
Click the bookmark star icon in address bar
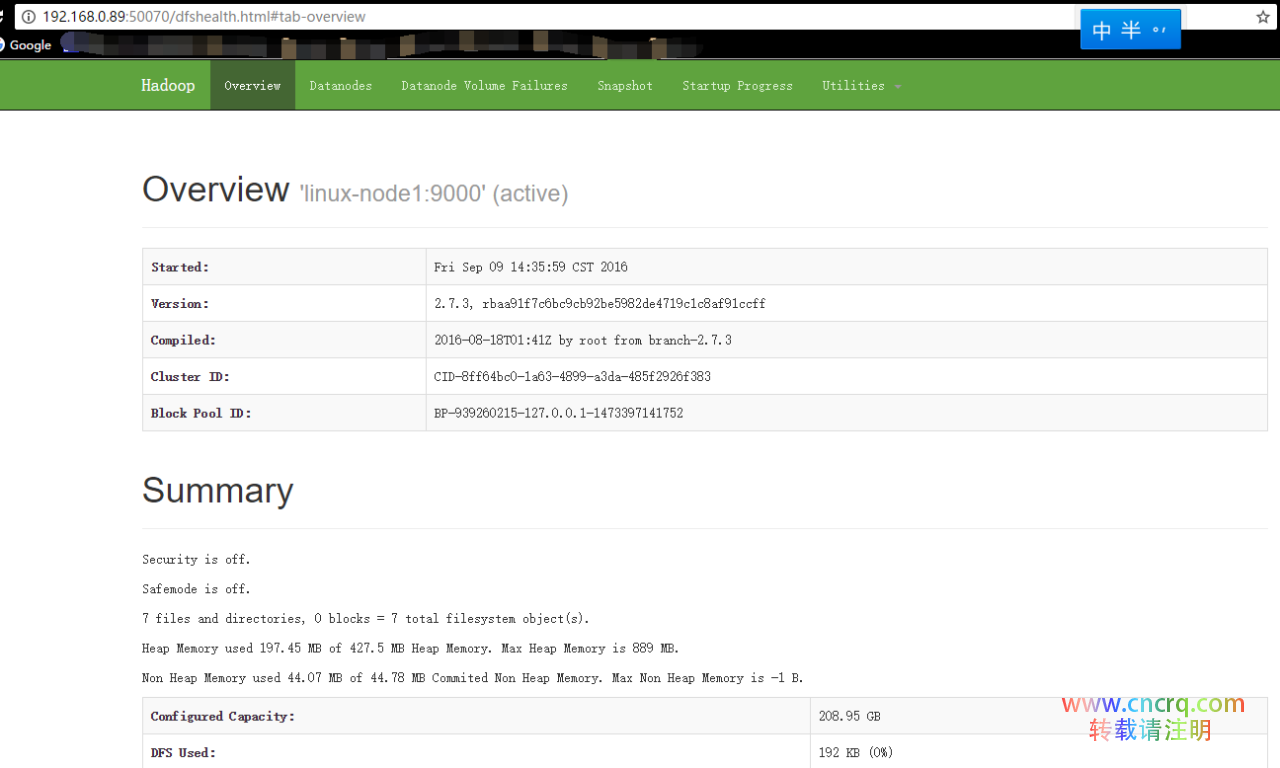coord(1263,17)
